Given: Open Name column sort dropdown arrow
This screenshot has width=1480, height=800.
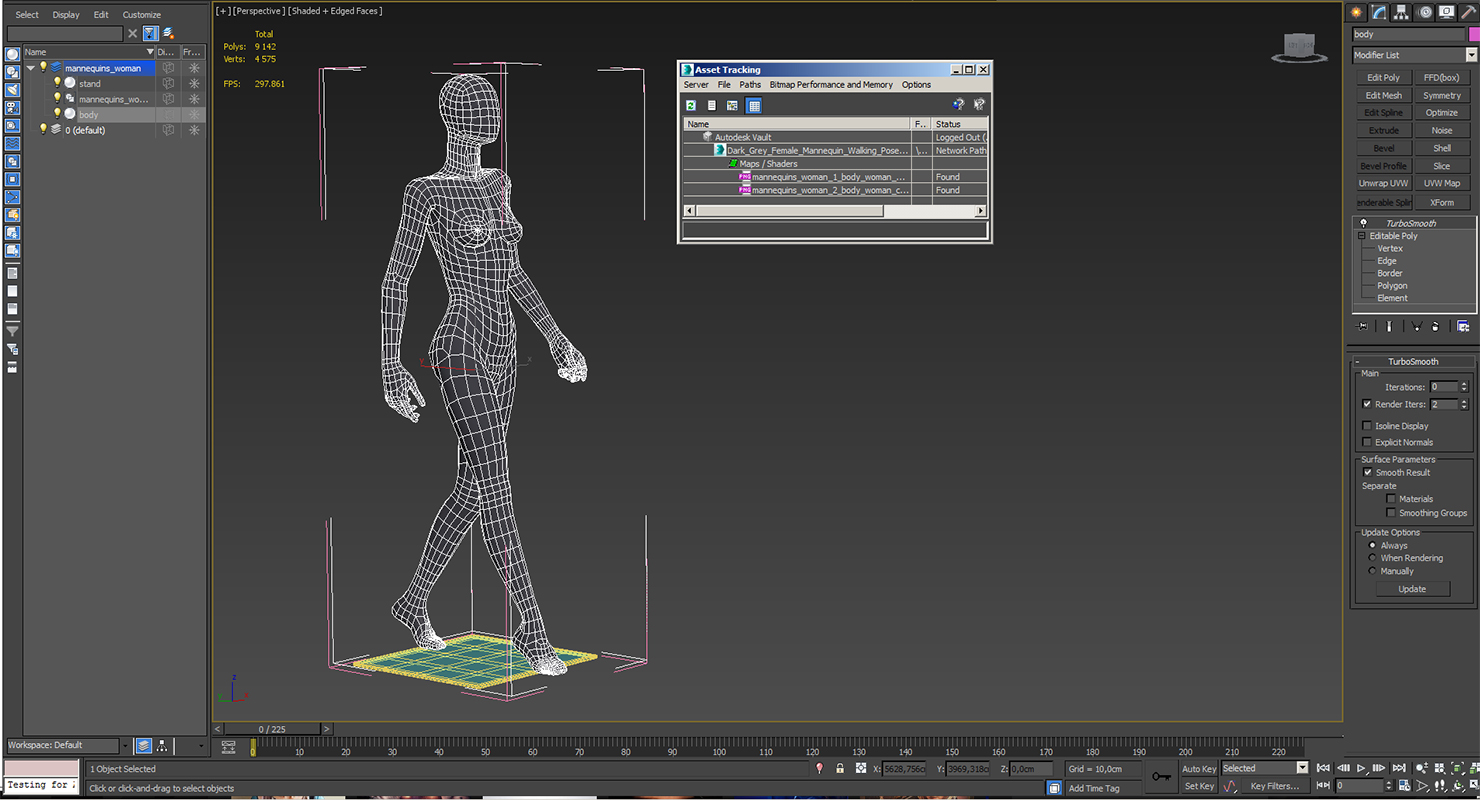Looking at the screenshot, I should pyautogui.click(x=150, y=52).
